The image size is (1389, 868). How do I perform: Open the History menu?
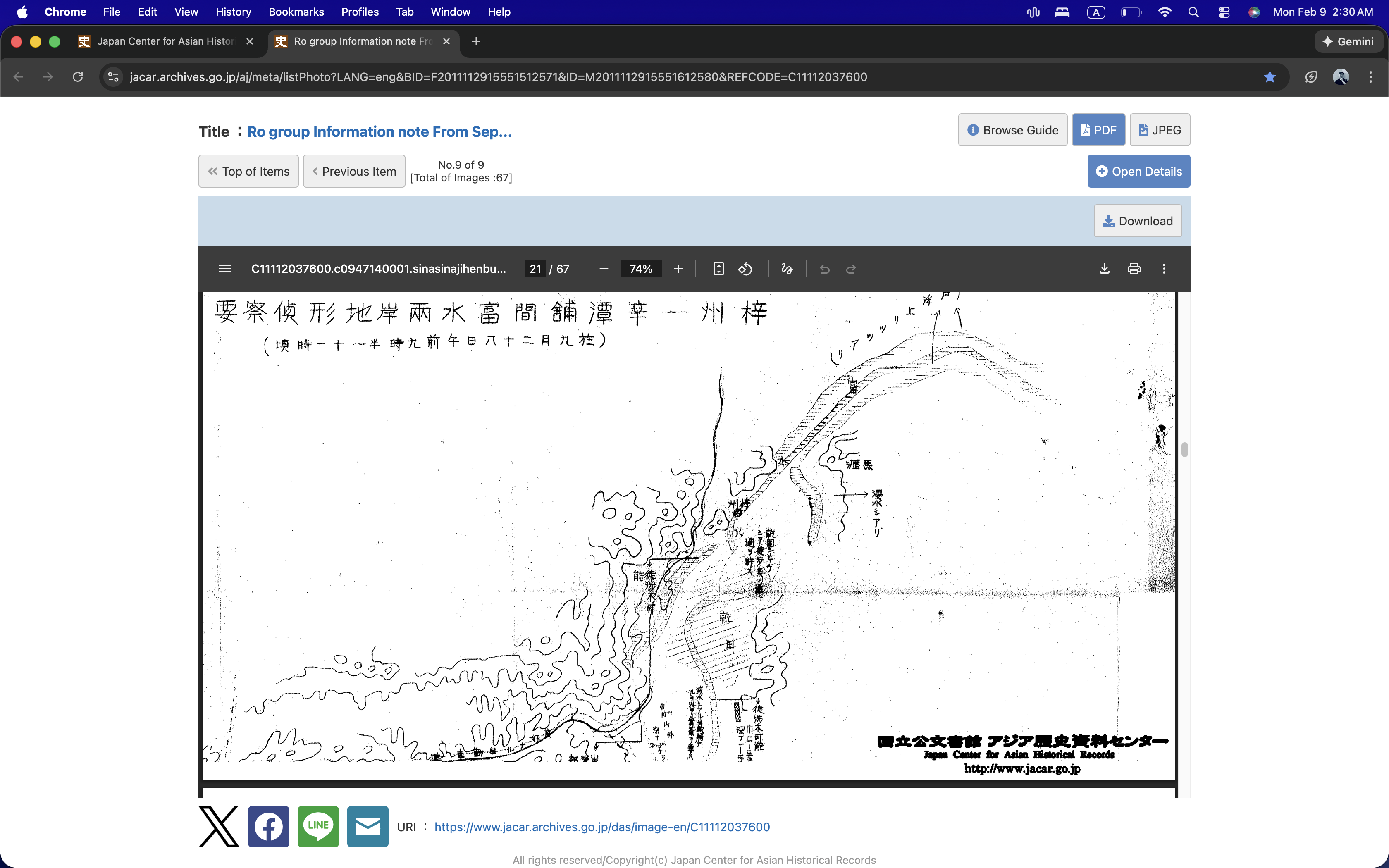233,12
